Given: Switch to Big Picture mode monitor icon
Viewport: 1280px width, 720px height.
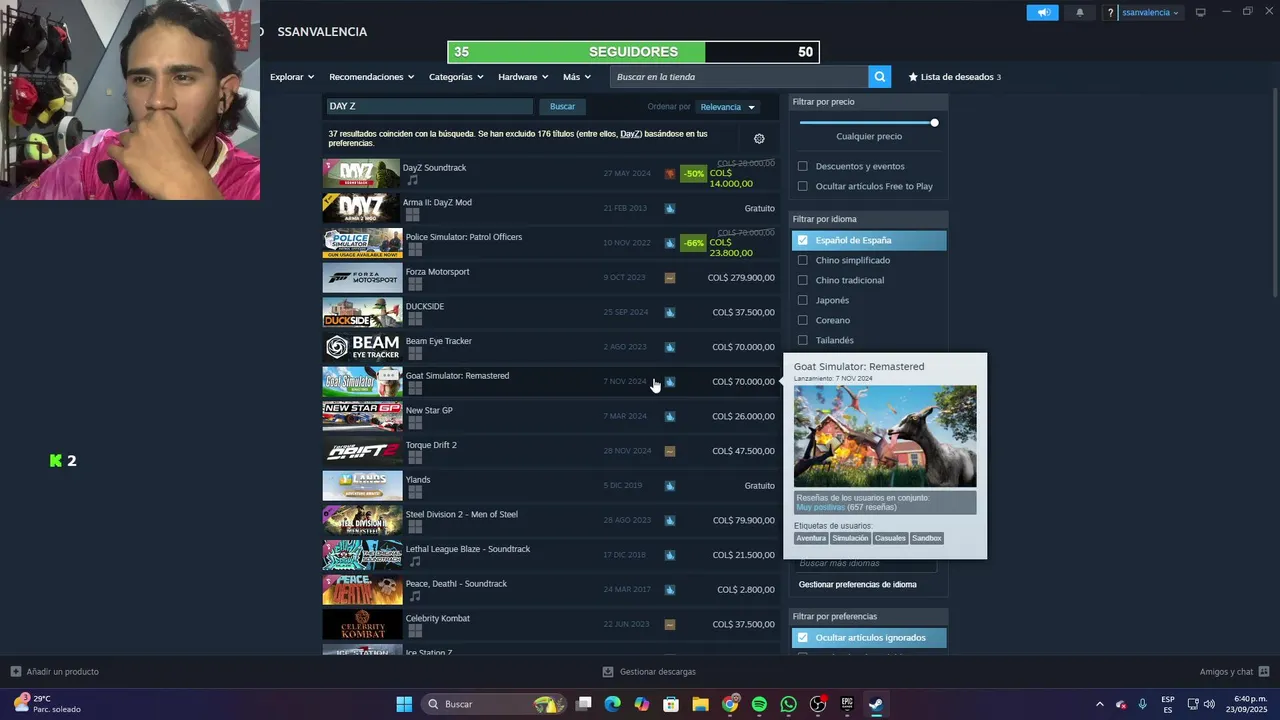Looking at the screenshot, I should (x=1200, y=13).
